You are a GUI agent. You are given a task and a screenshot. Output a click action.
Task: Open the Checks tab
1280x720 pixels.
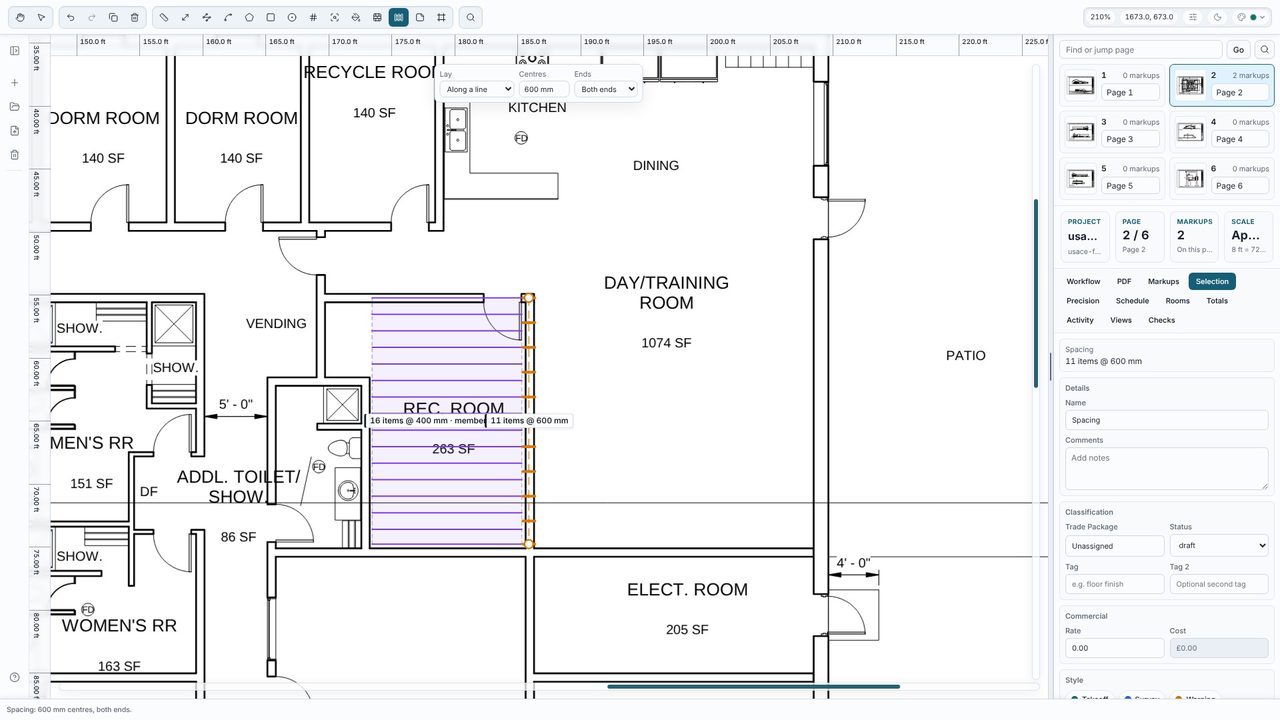(1161, 320)
